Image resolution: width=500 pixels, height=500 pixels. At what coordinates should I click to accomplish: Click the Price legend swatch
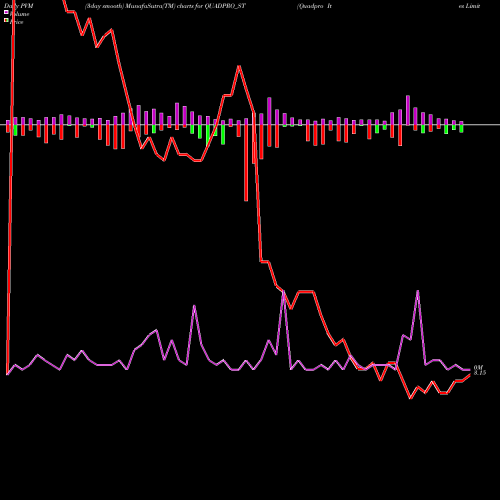pyautogui.click(x=6, y=20)
